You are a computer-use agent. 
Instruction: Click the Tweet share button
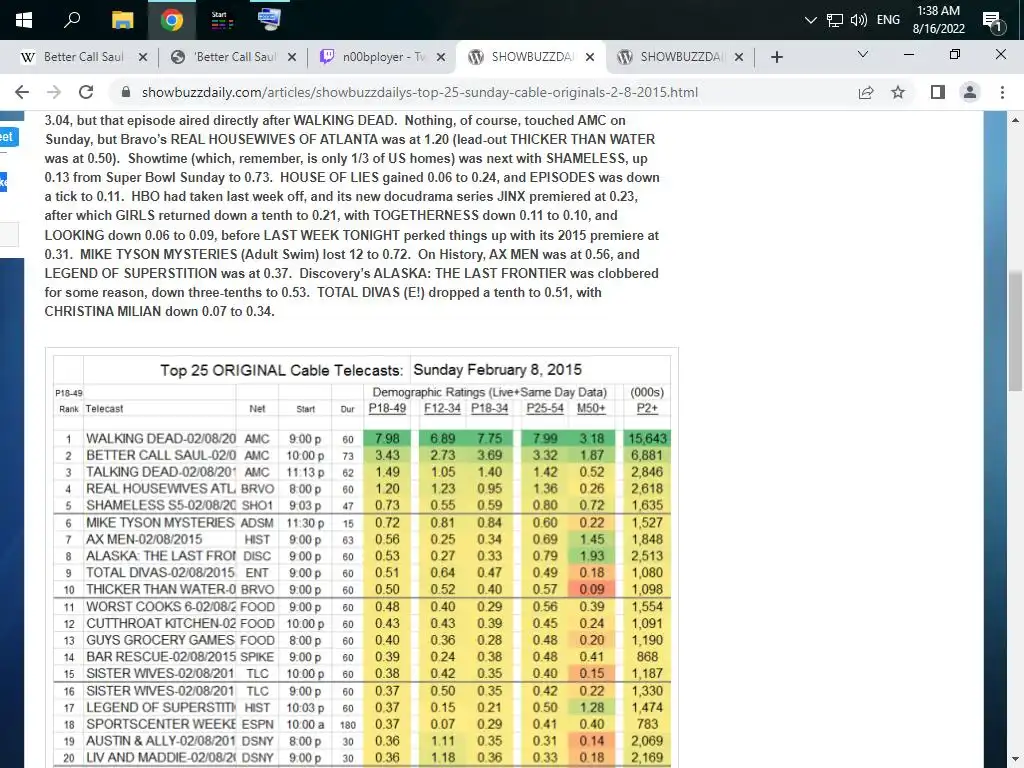click(x=8, y=137)
